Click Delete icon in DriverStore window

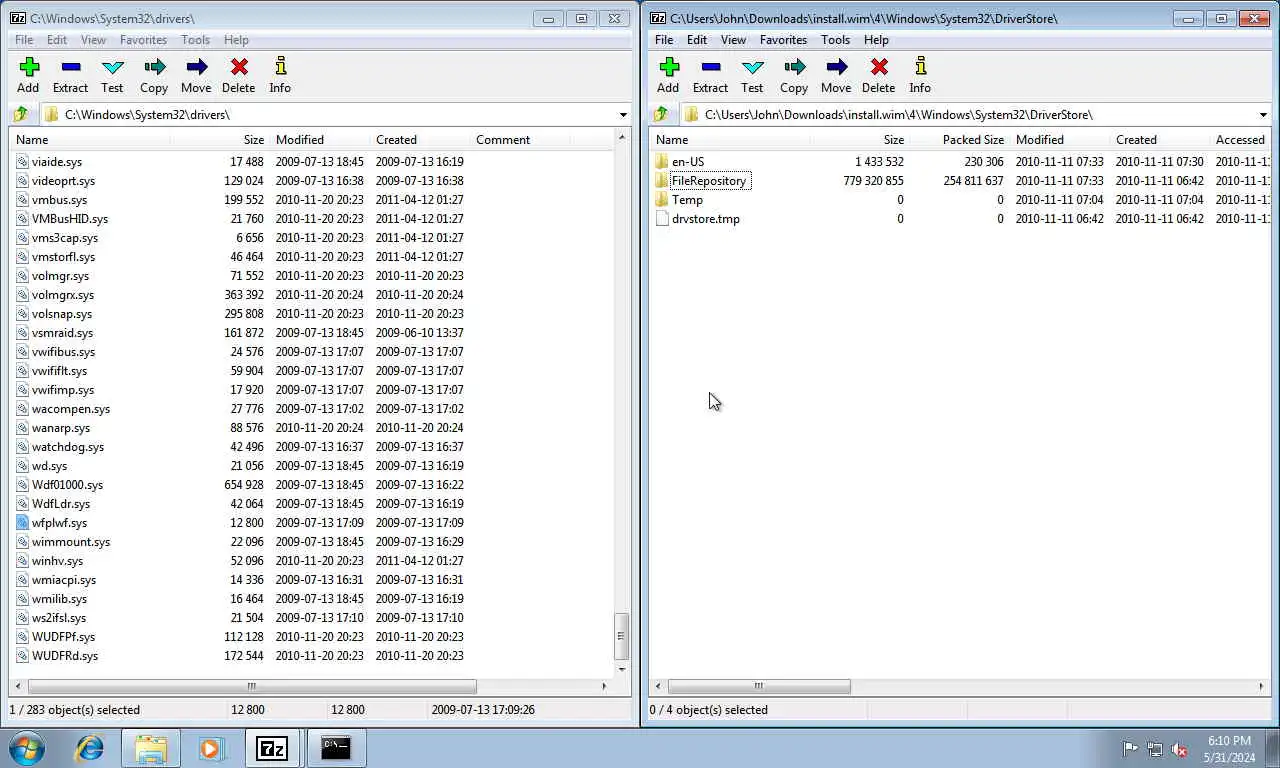coord(879,67)
